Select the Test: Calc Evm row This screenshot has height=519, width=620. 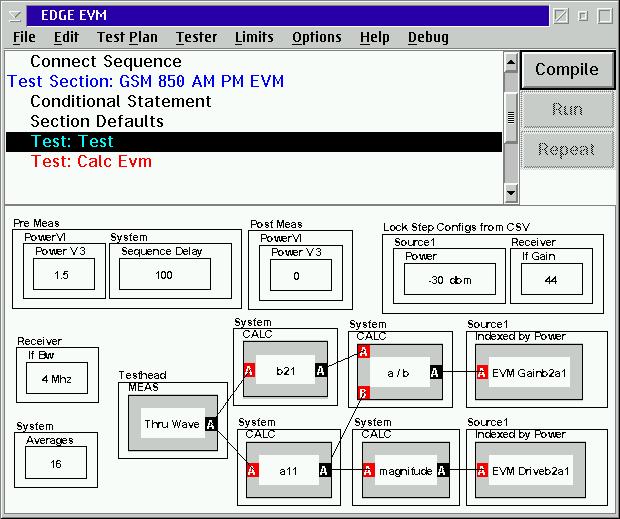pos(254,162)
